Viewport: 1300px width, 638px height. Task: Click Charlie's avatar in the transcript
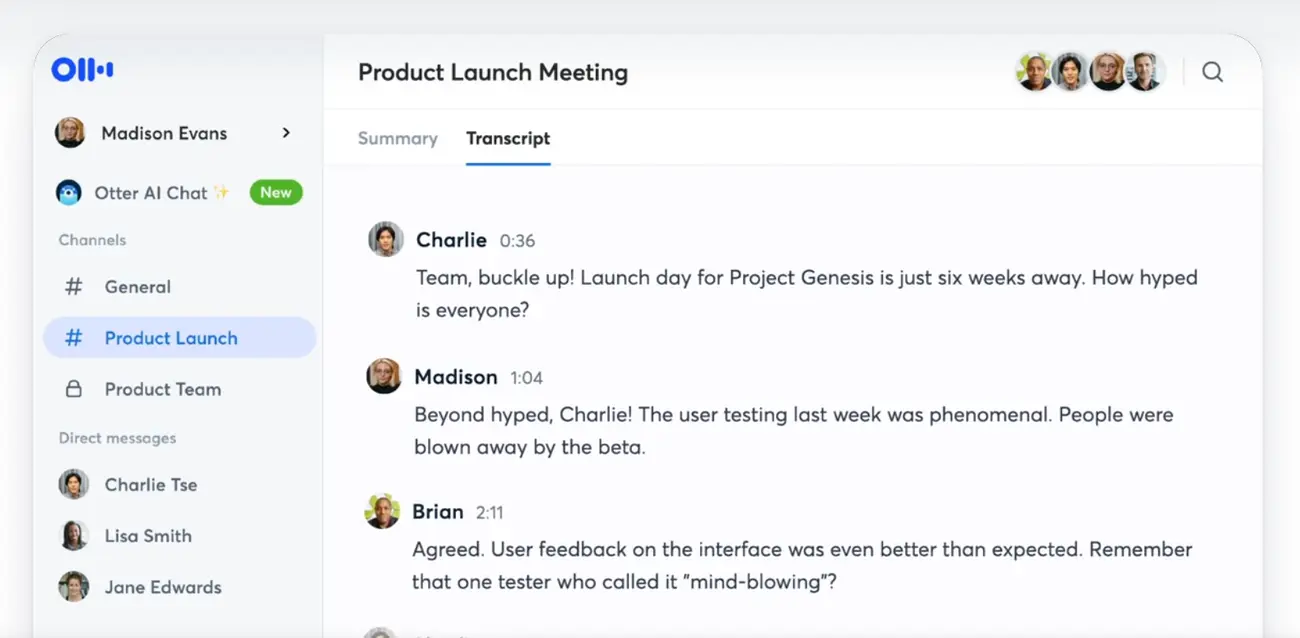(x=385, y=240)
